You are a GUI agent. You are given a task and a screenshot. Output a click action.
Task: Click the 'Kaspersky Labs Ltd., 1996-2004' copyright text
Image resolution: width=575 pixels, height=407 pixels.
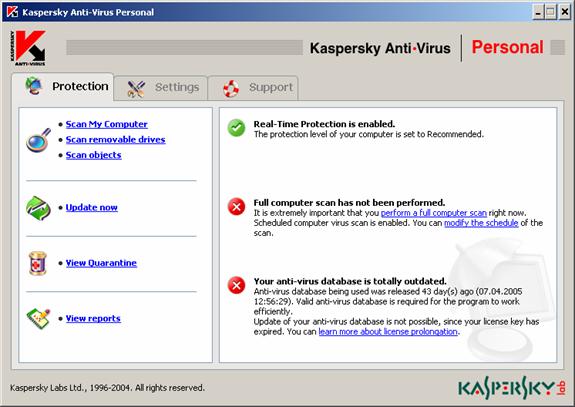[107, 388]
